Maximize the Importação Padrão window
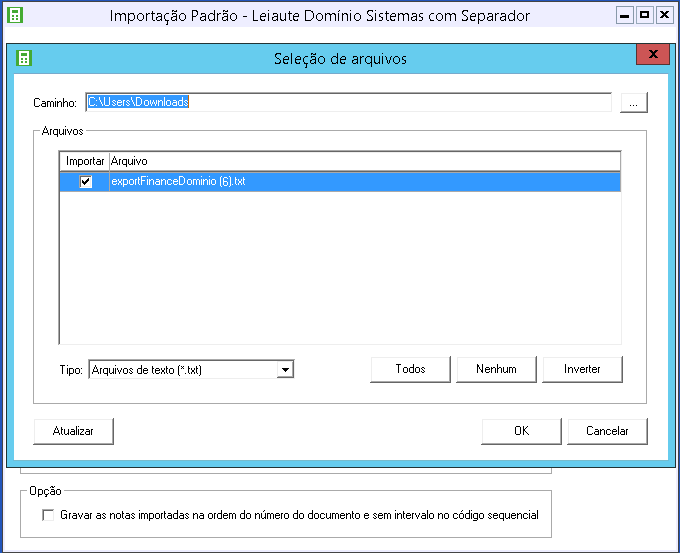Image resolution: width=680 pixels, height=553 pixels. pyautogui.click(x=643, y=16)
